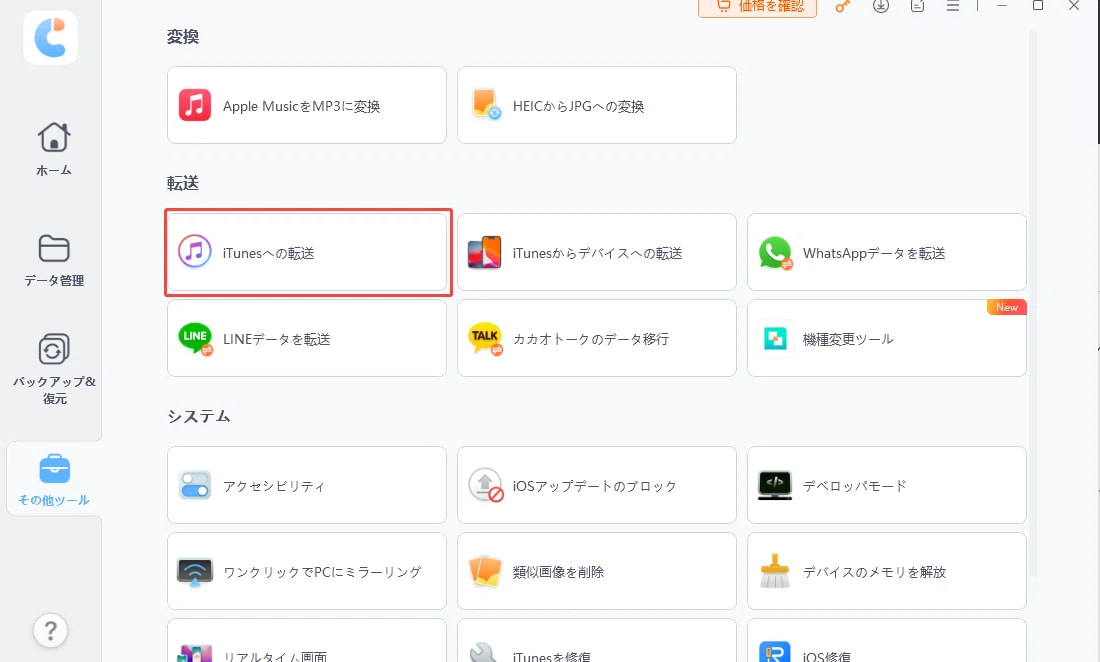
Task: Open the feedback note icon near the menu
Action: coord(917,7)
